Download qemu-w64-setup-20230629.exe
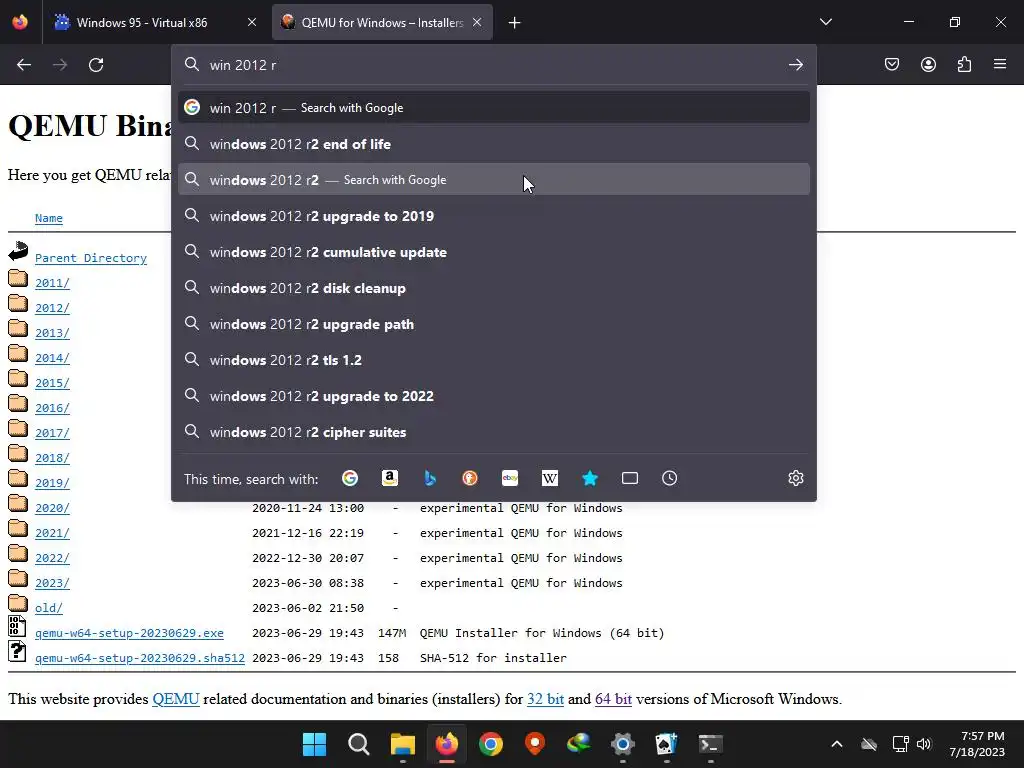Screen dimensions: 1024x768 click(x=129, y=633)
